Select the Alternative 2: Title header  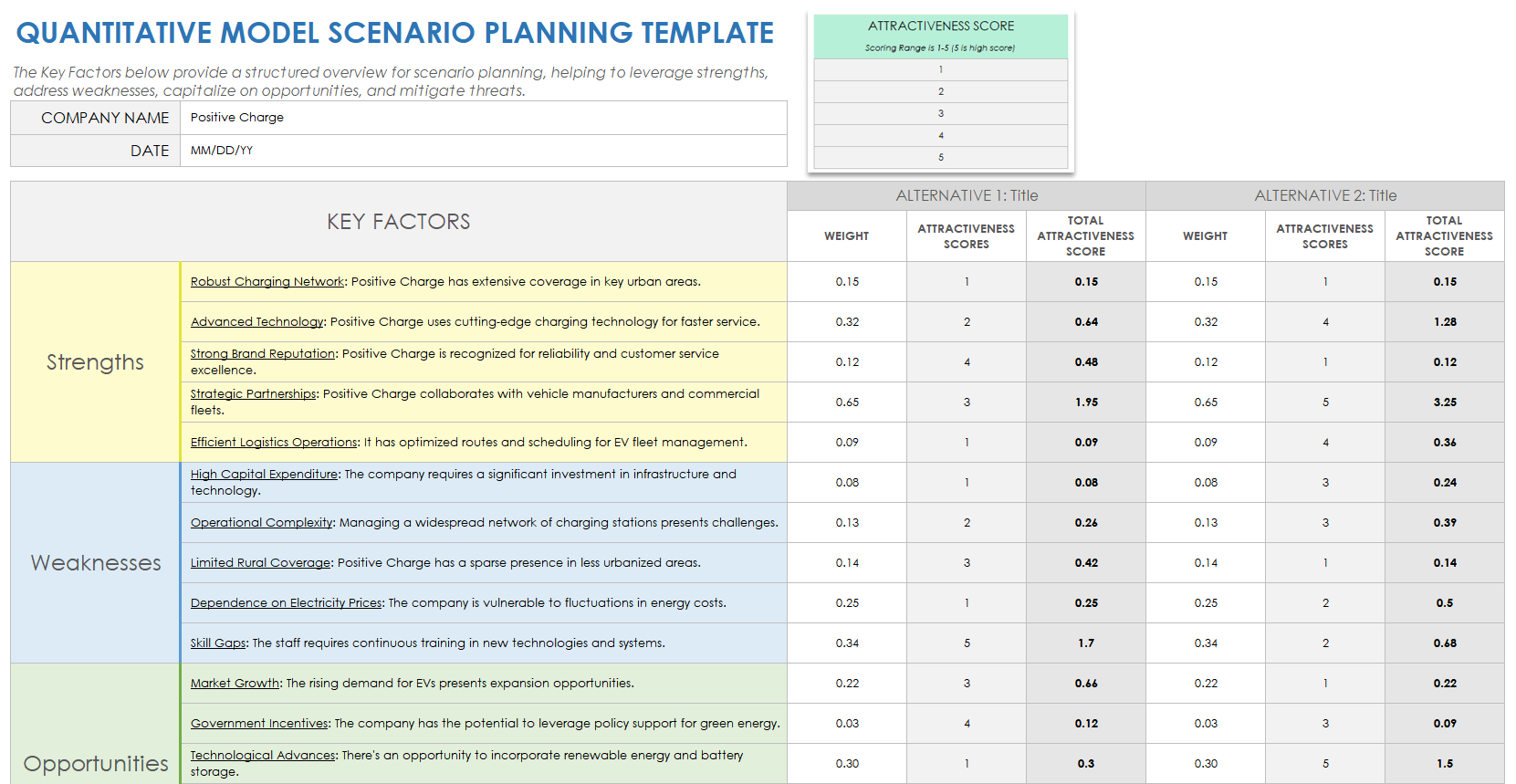pos(1324,196)
